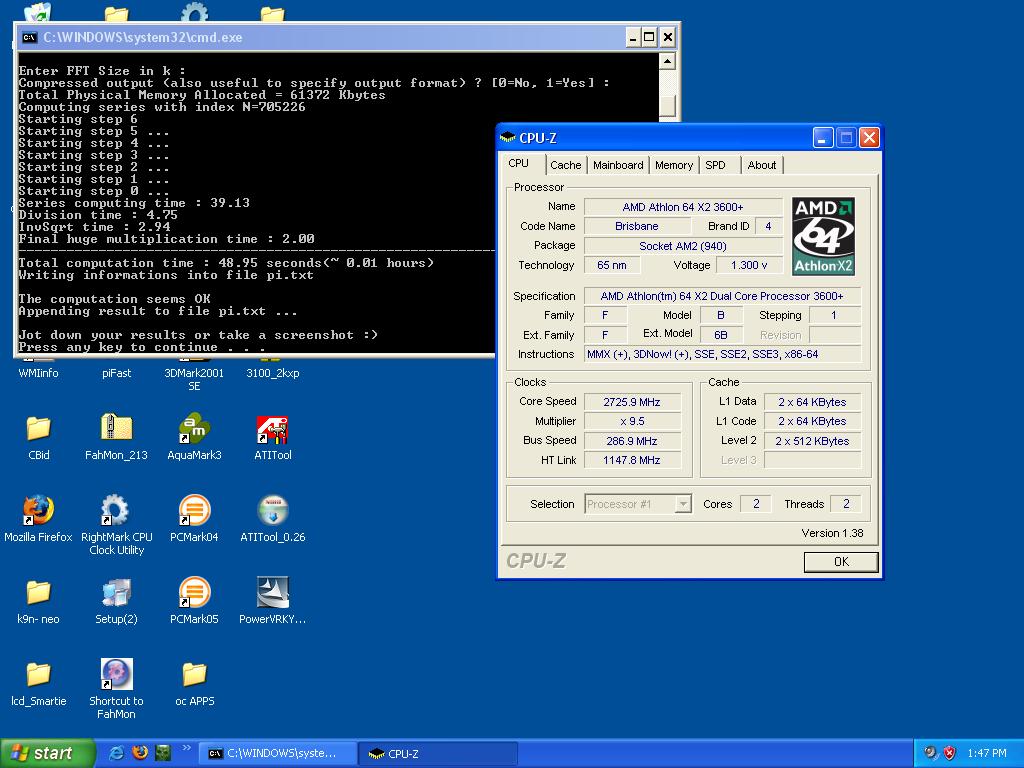
Task: Click the Core Speed value 2725.9 MHz
Action: [632, 402]
